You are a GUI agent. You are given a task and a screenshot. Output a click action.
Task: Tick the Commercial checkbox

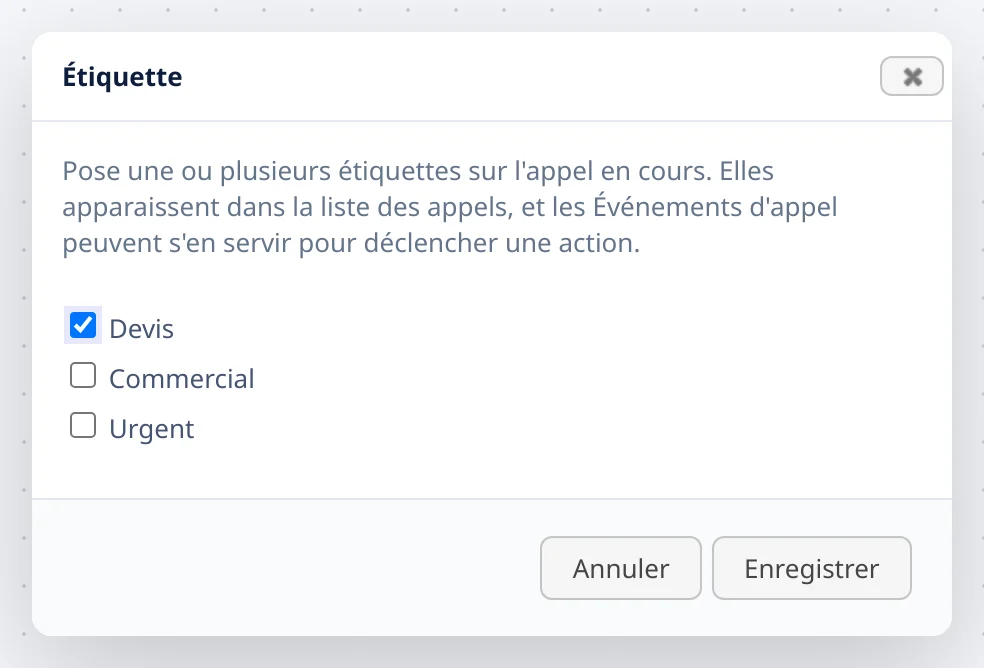click(x=83, y=375)
